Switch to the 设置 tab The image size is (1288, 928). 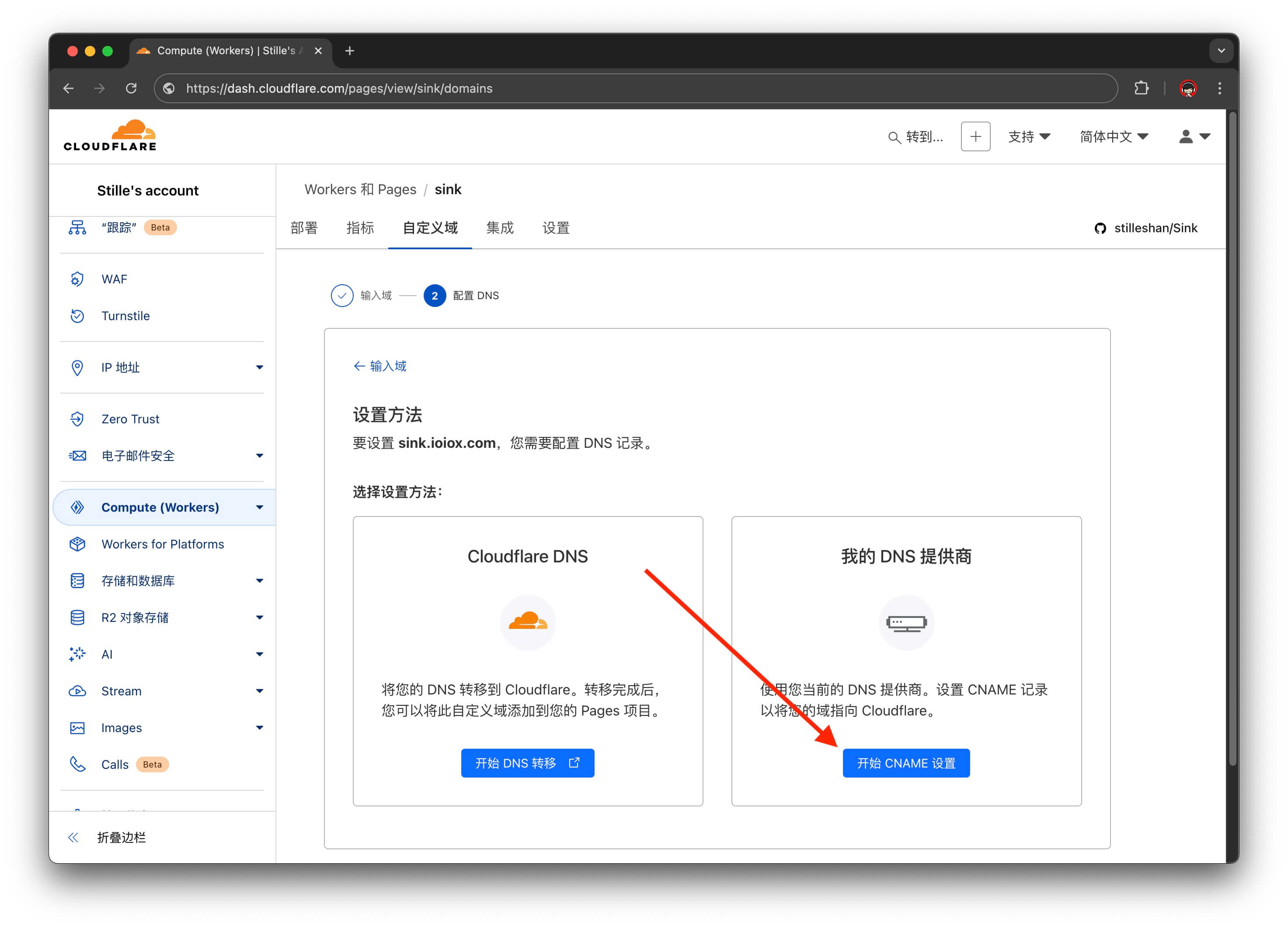(556, 228)
